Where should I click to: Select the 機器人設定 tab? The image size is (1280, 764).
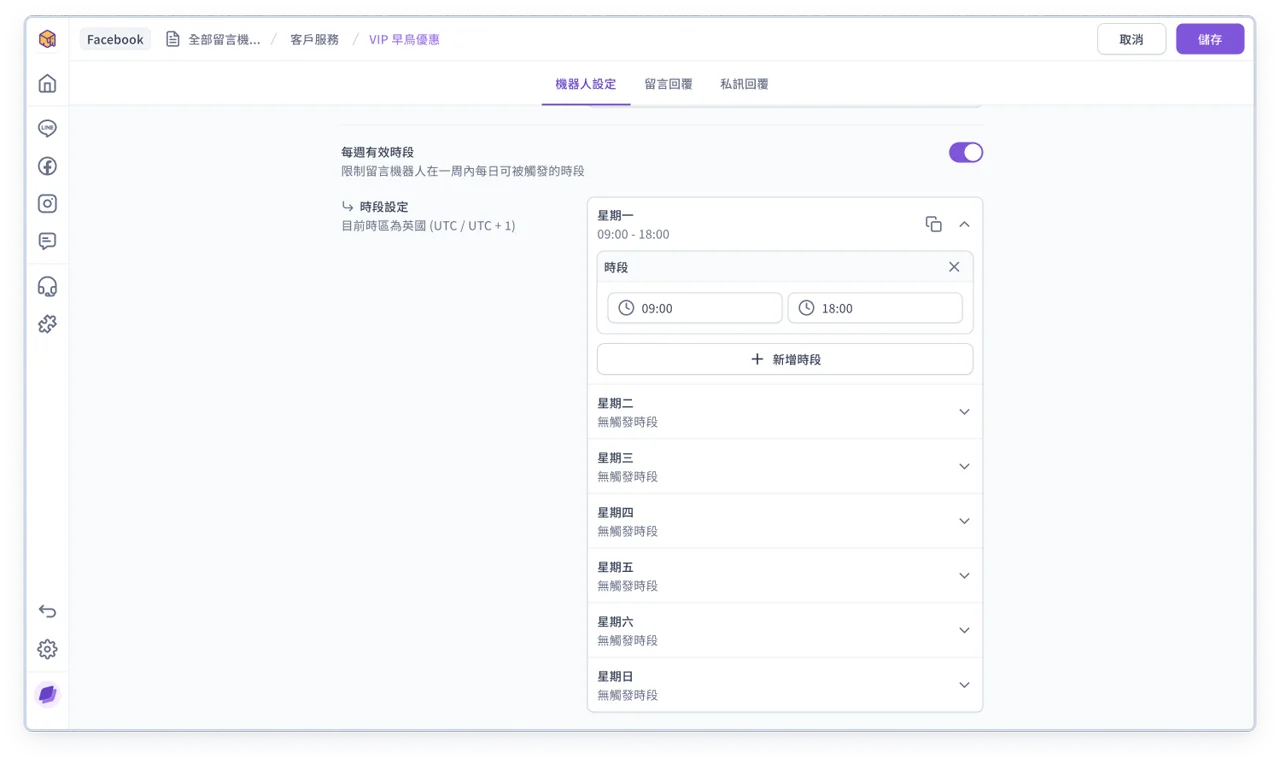coord(586,84)
